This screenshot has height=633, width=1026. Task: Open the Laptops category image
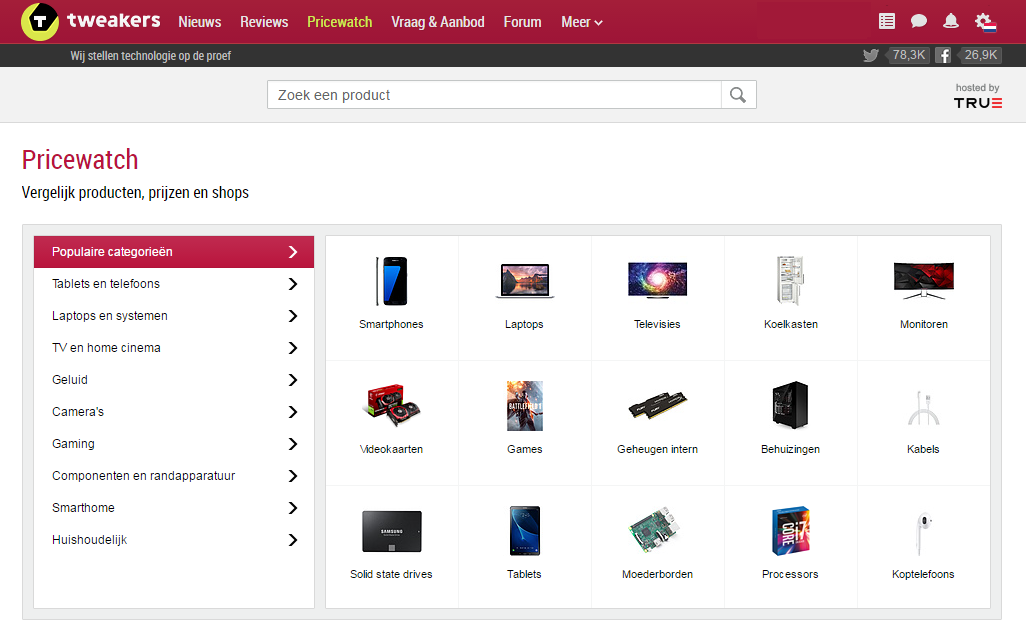tap(525, 281)
